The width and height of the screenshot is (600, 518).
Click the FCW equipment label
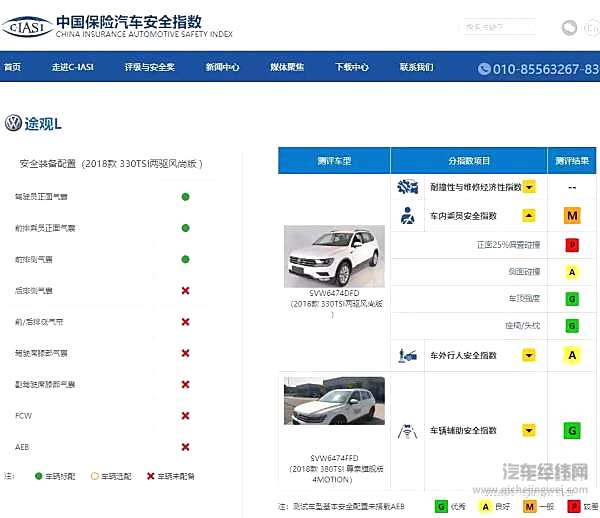23,415
